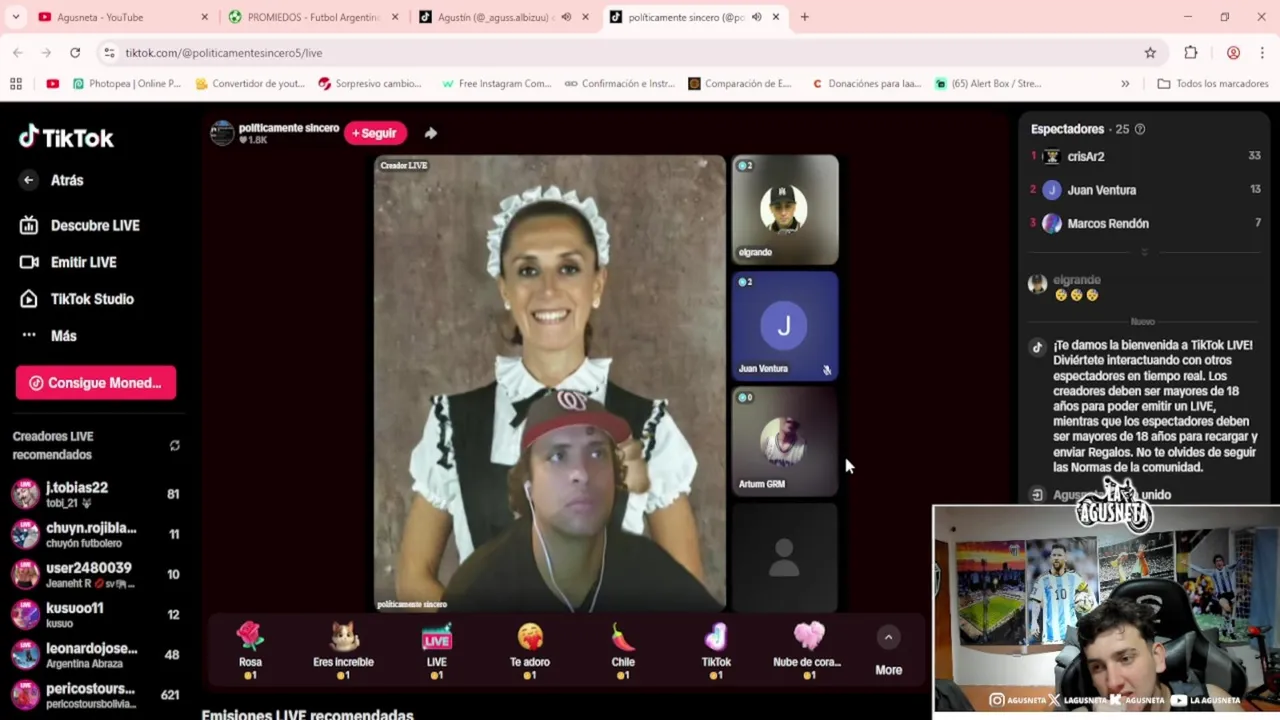Open Photopea bookmark

(127, 84)
